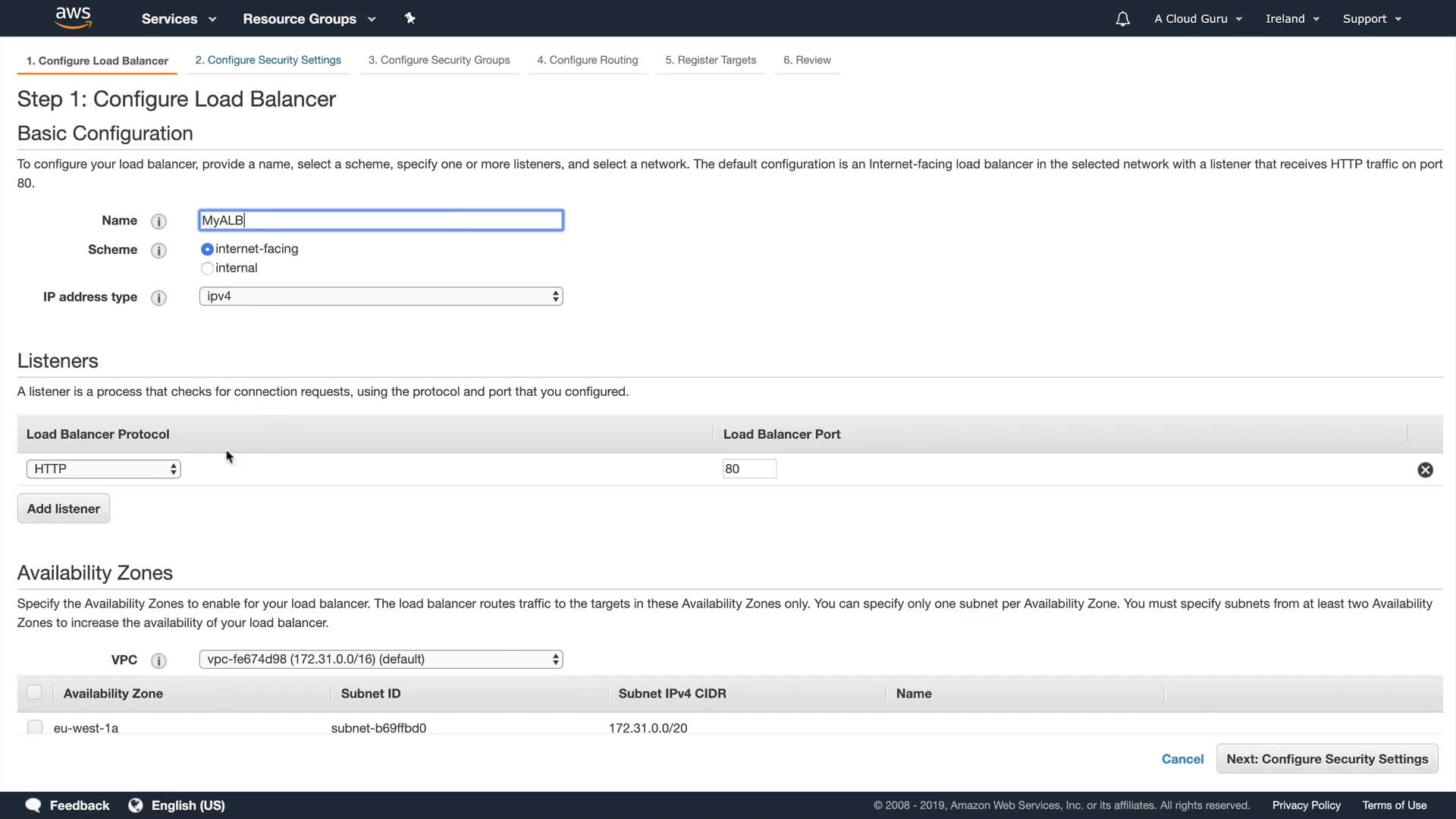The image size is (1456, 819).
Task: Click Next: Configure Security Settings button
Action: [1326, 759]
